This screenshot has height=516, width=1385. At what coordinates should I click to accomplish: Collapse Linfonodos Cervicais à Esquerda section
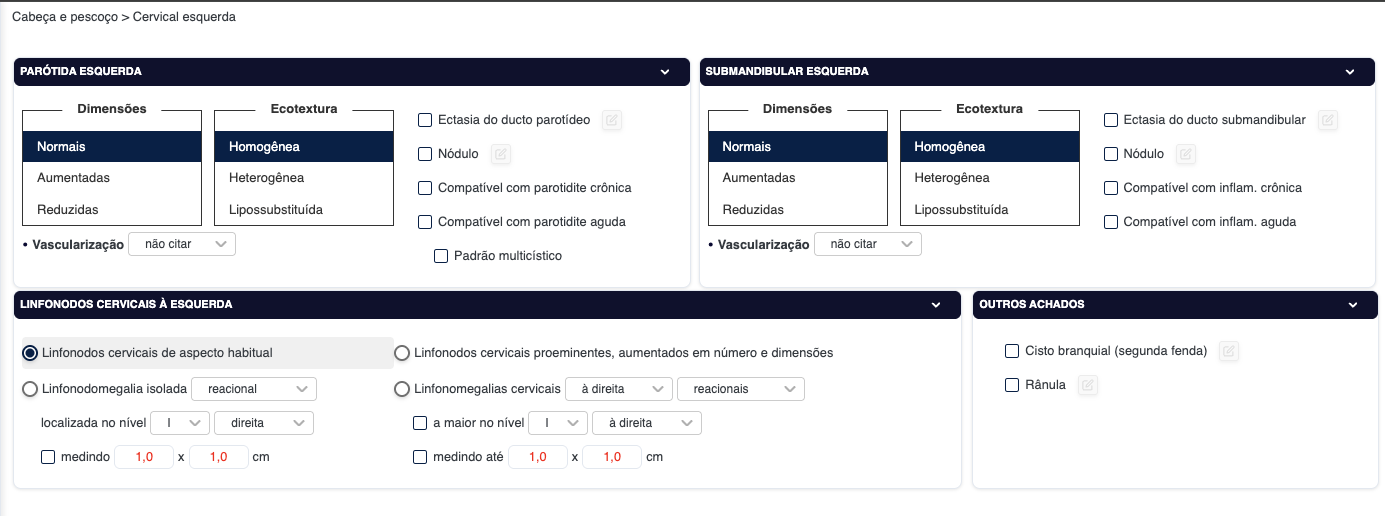pos(936,305)
